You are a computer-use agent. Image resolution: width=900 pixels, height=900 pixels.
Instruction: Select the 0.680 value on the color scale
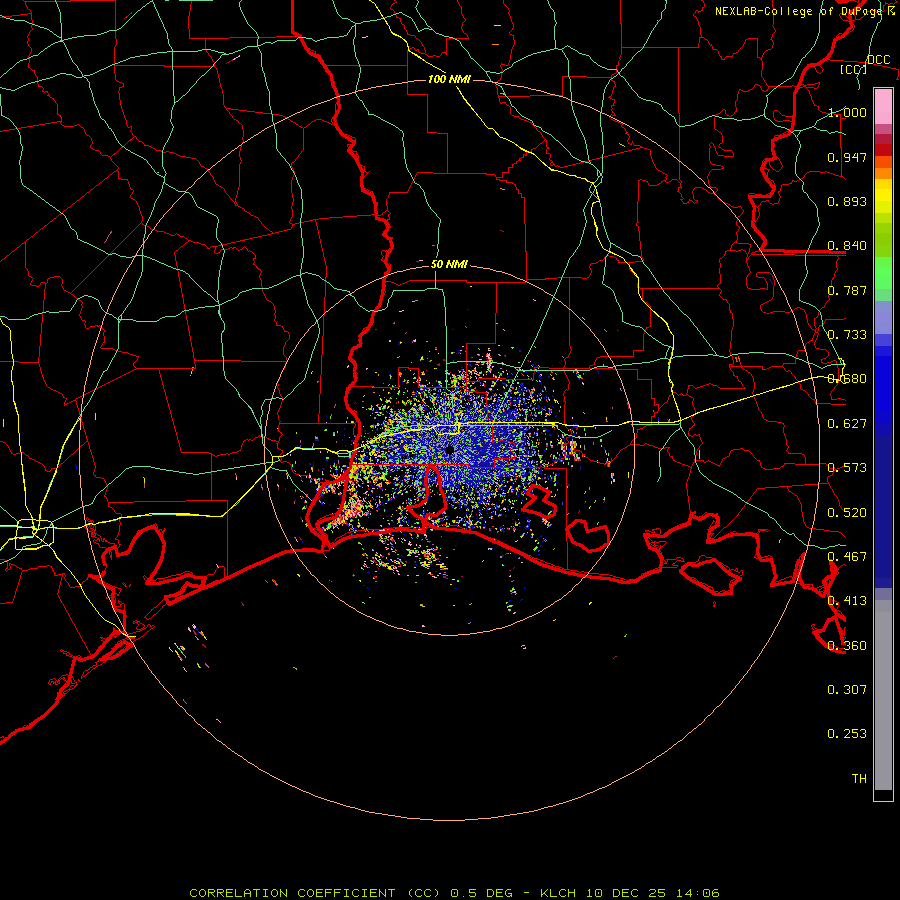click(x=847, y=379)
